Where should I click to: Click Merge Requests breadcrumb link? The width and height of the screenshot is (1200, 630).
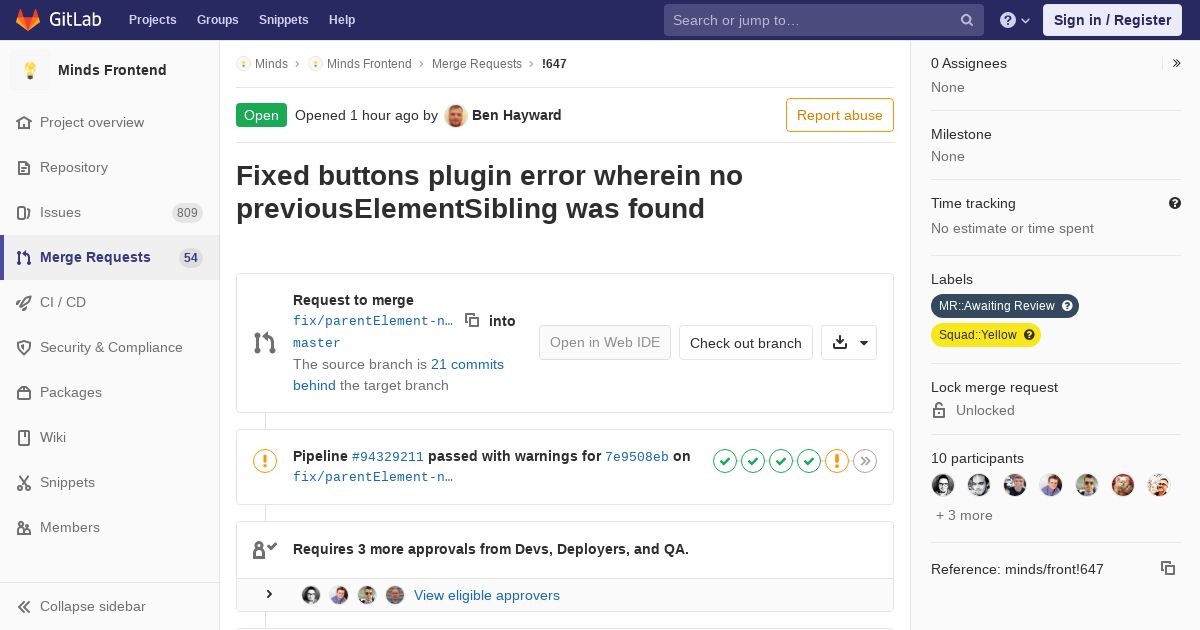477,63
